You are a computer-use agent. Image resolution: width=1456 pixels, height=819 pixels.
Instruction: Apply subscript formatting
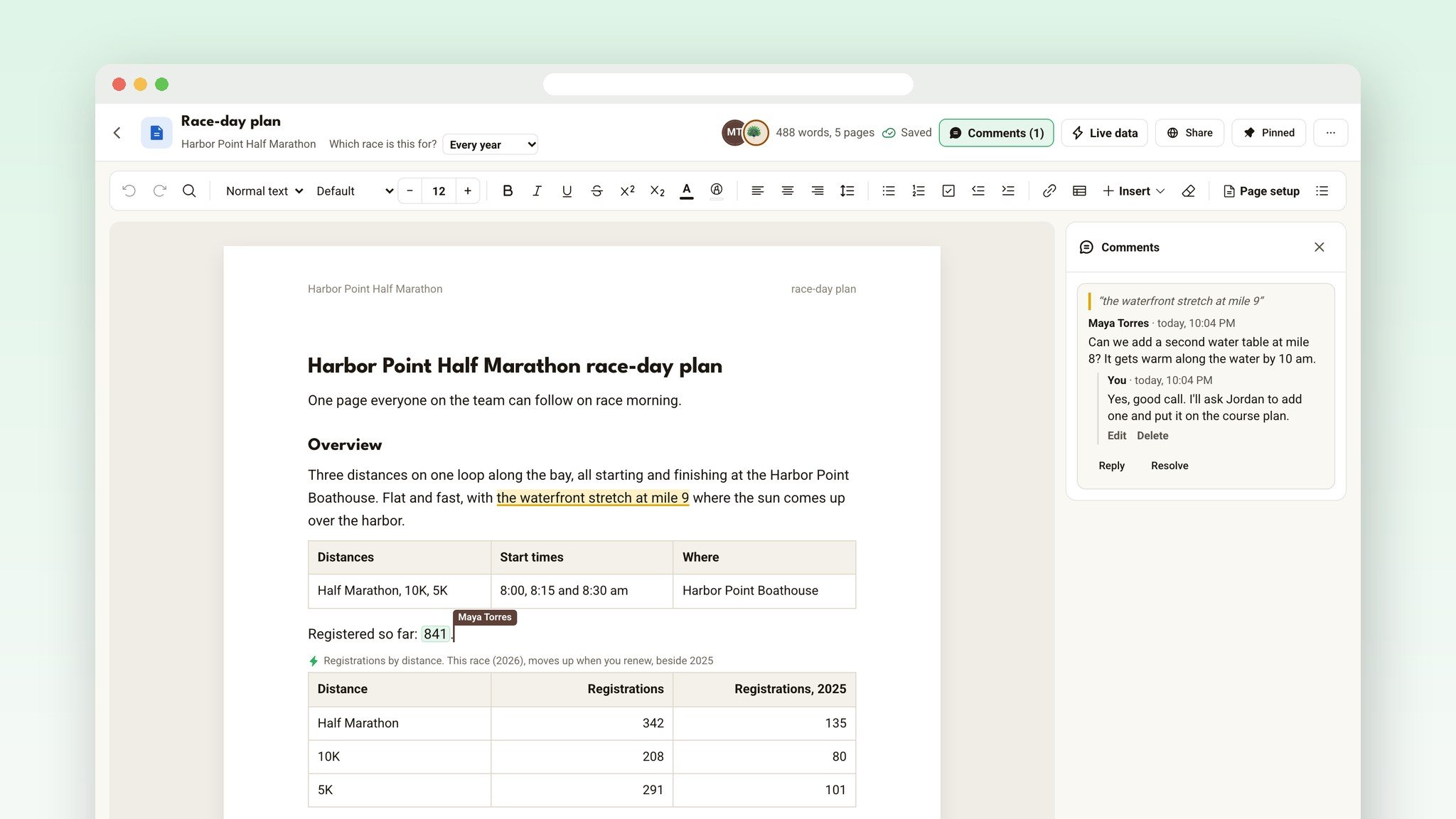(x=657, y=191)
